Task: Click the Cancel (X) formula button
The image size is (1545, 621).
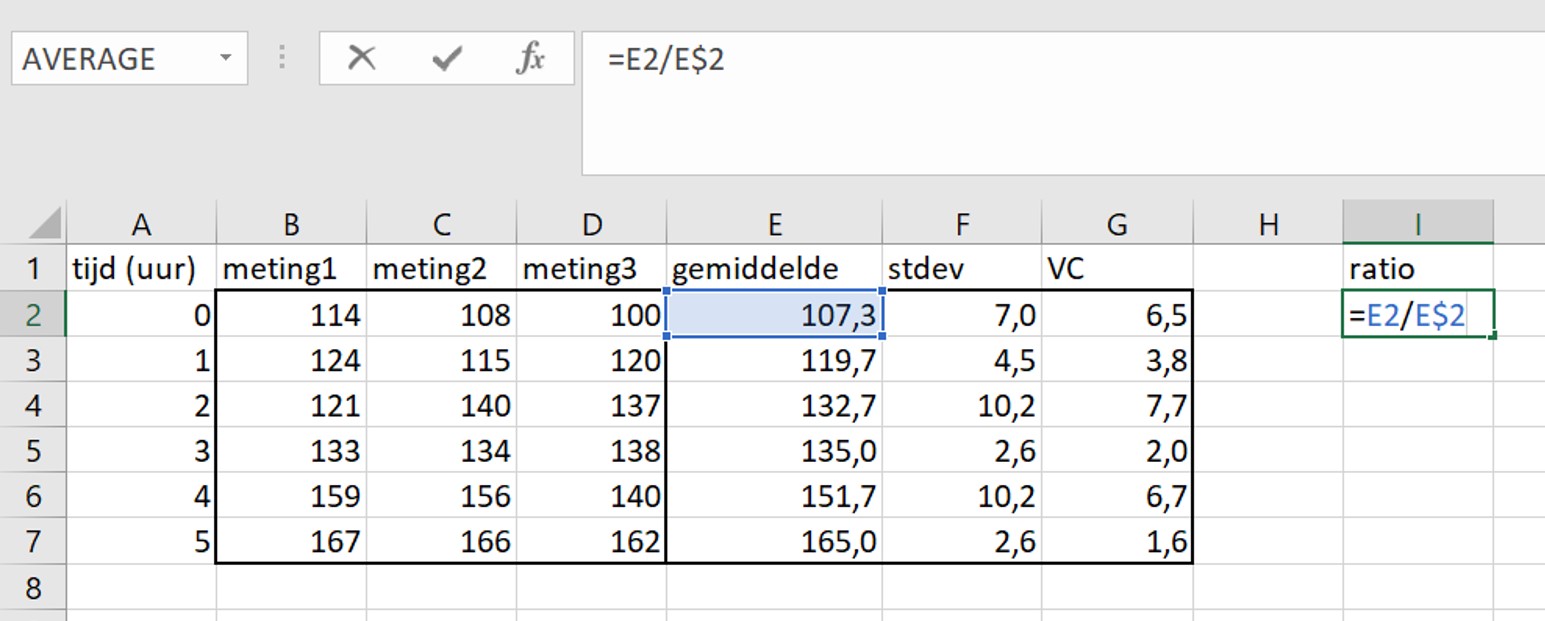Action: click(x=361, y=59)
